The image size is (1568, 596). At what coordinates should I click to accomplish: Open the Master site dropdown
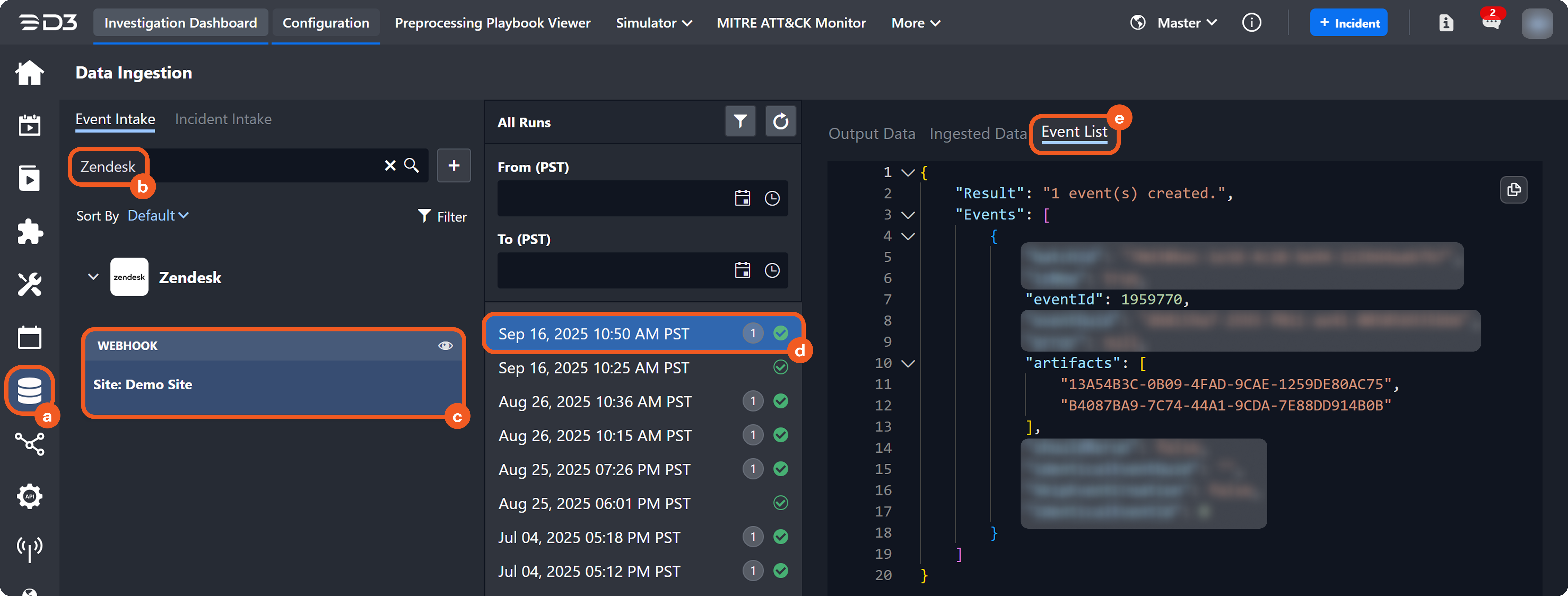[x=1186, y=23]
